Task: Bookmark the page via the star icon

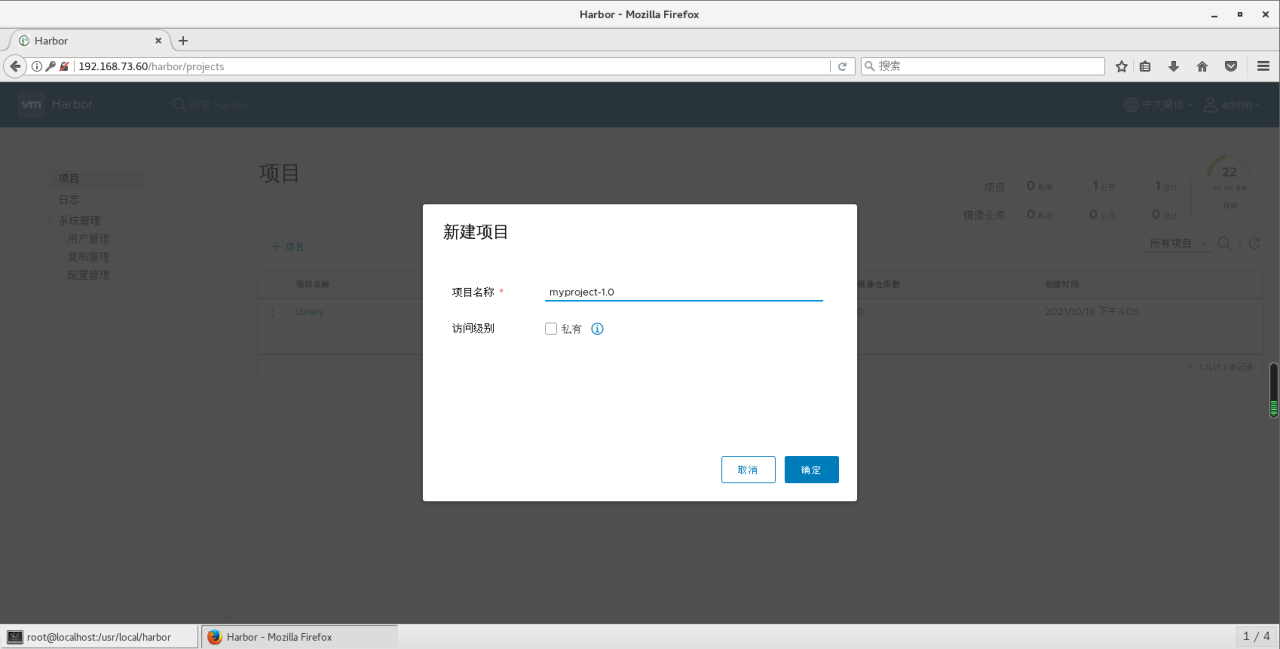Action: [1120, 66]
